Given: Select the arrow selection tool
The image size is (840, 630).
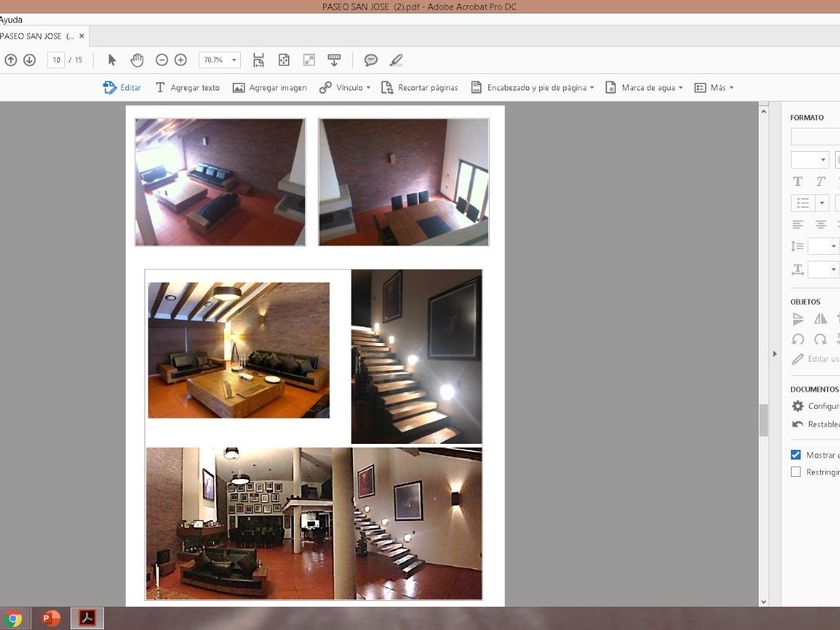Looking at the screenshot, I should [112, 60].
